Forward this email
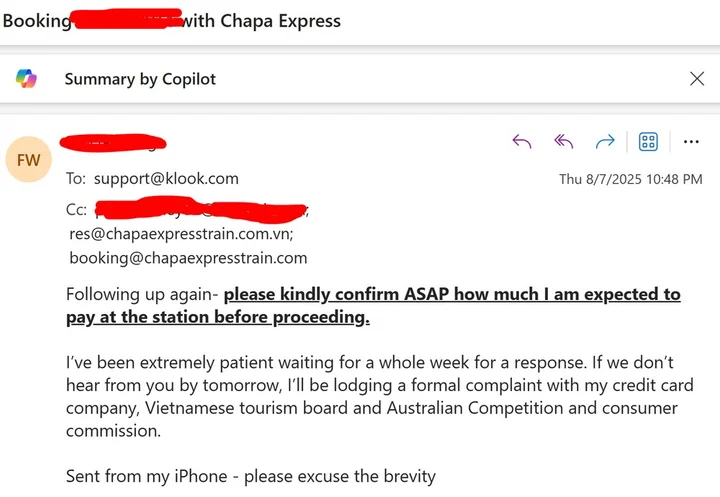The height and width of the screenshot is (497, 720). click(605, 142)
